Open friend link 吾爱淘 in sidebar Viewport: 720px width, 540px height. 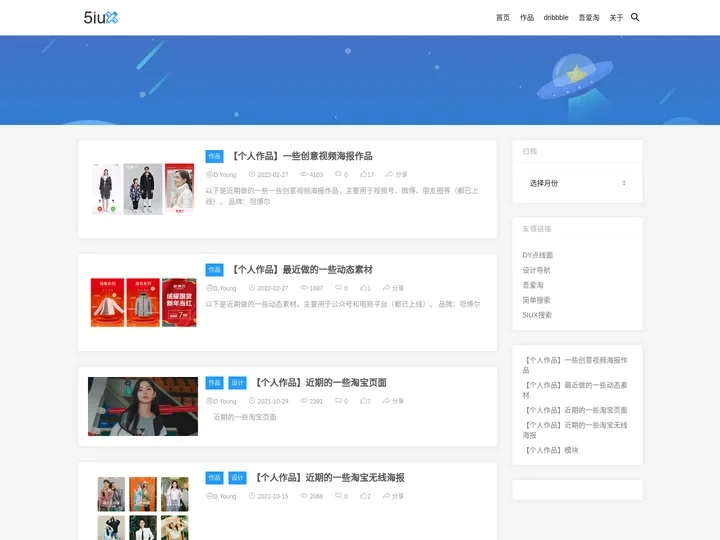point(533,285)
